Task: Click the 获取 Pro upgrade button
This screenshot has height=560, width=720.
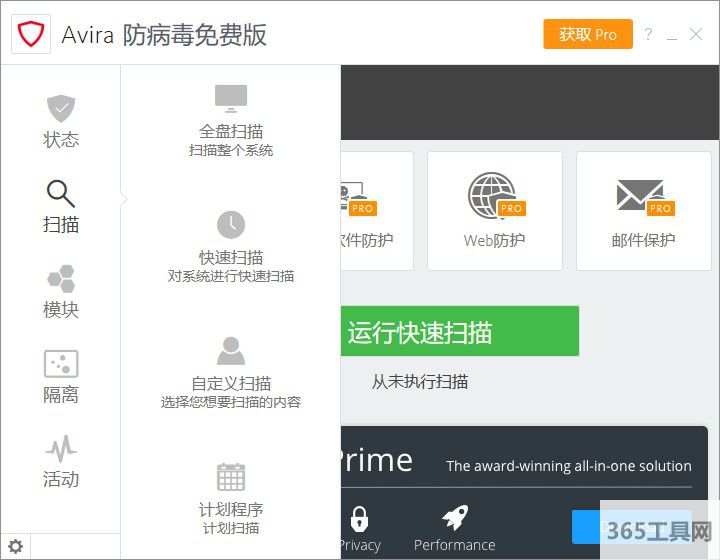Action: coord(588,34)
